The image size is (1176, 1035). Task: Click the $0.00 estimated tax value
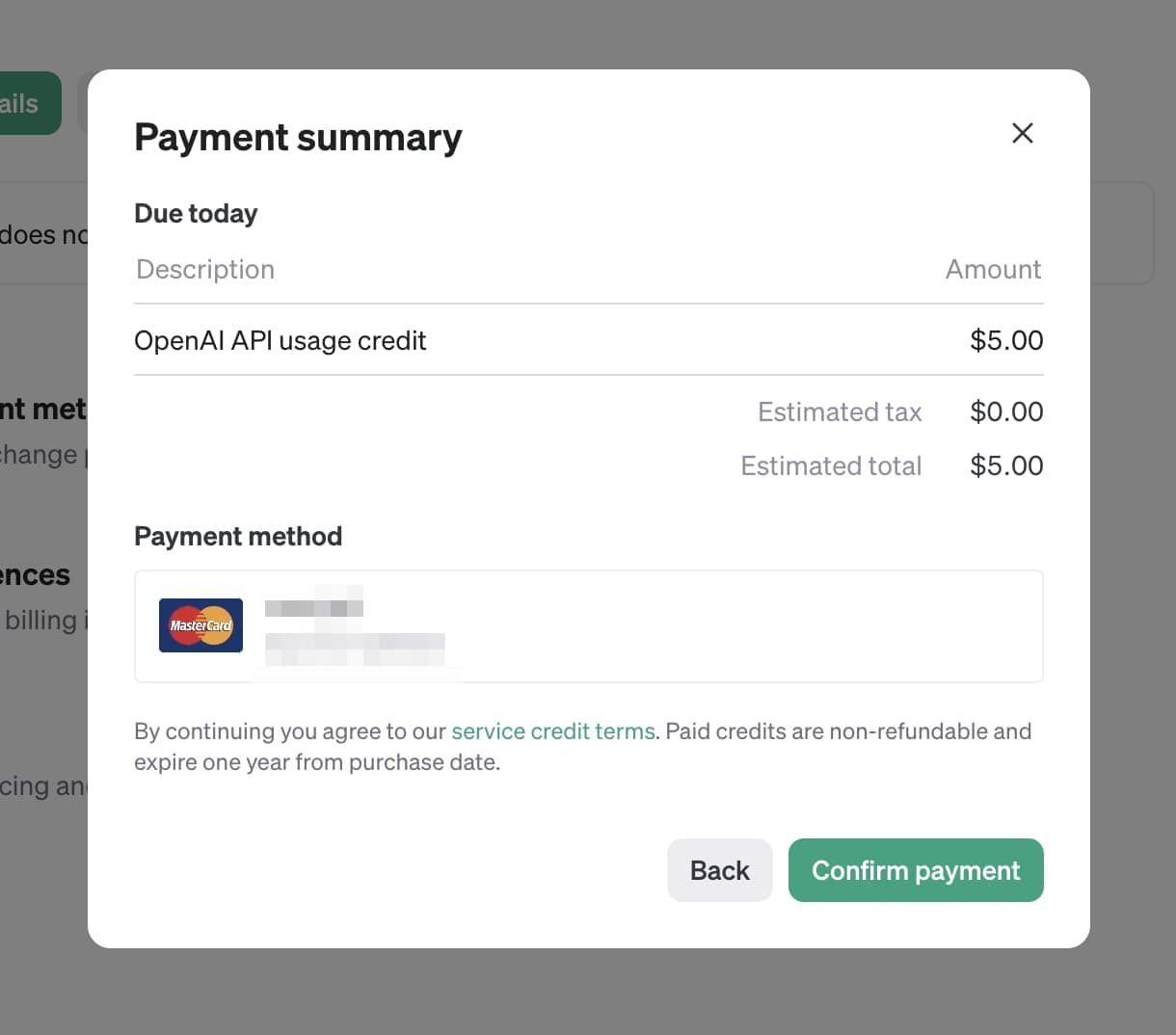1006,411
